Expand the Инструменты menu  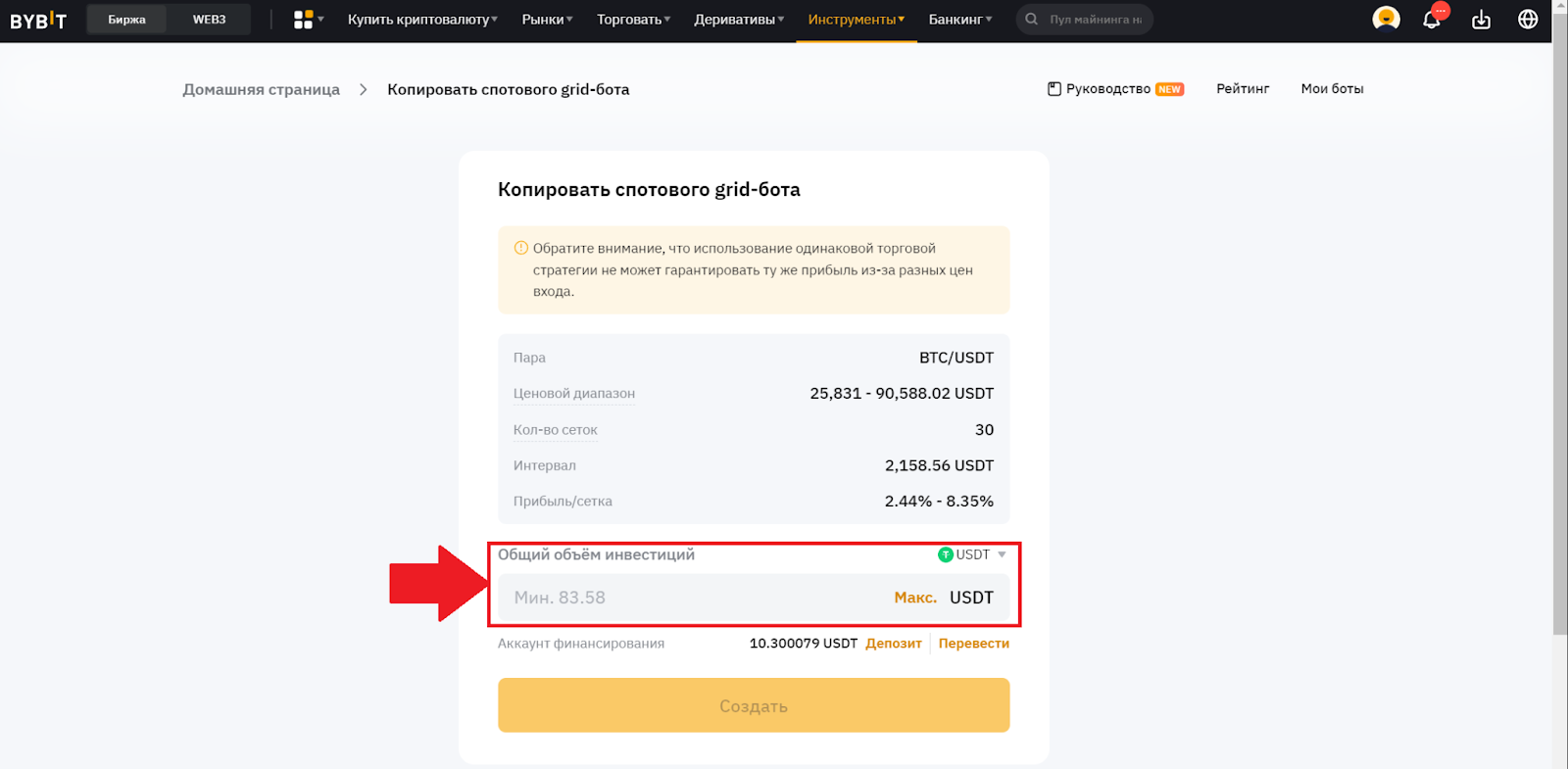click(x=857, y=20)
